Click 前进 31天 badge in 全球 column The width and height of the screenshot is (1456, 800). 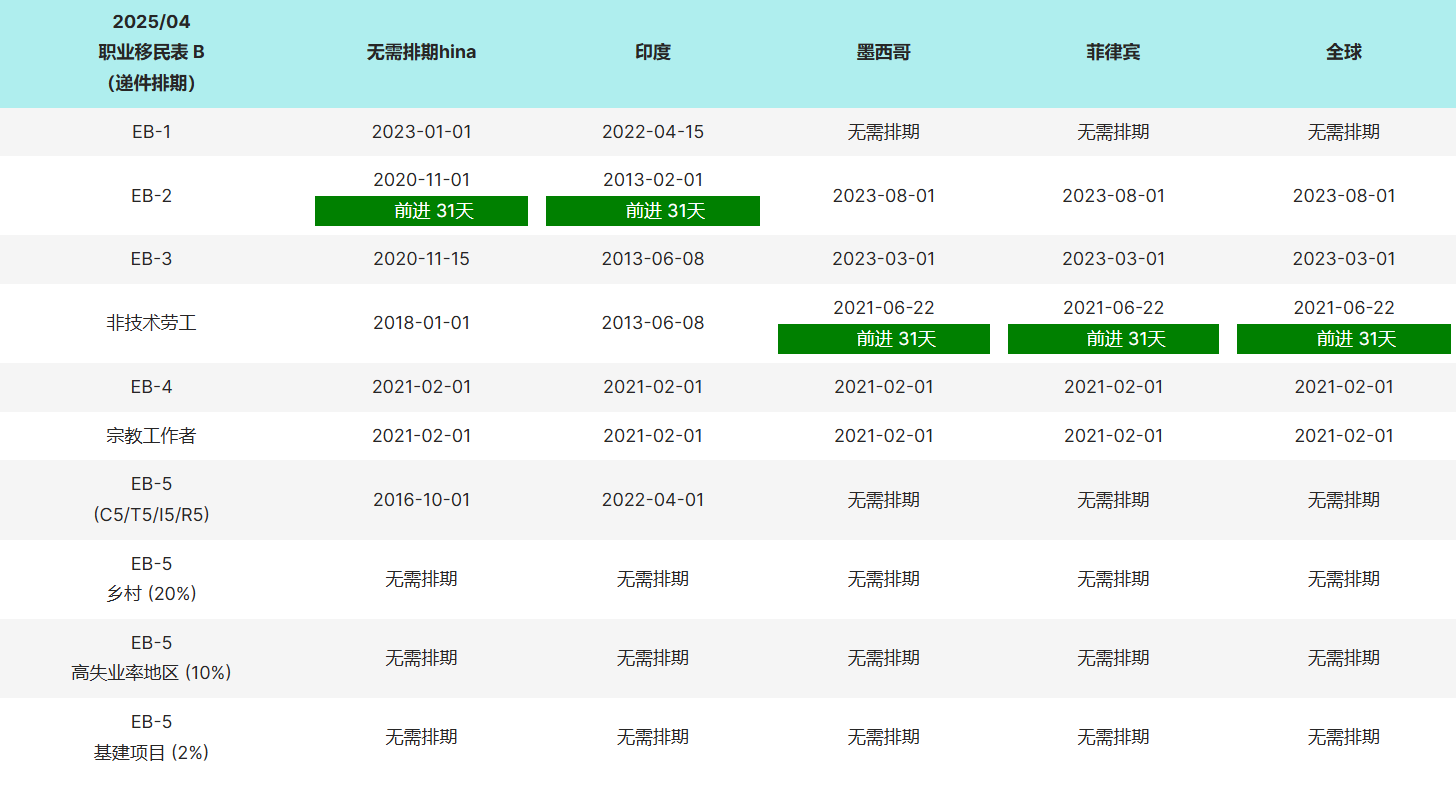coord(1343,339)
